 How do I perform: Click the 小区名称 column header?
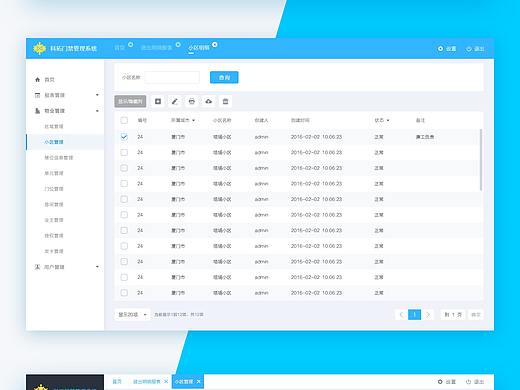point(222,120)
